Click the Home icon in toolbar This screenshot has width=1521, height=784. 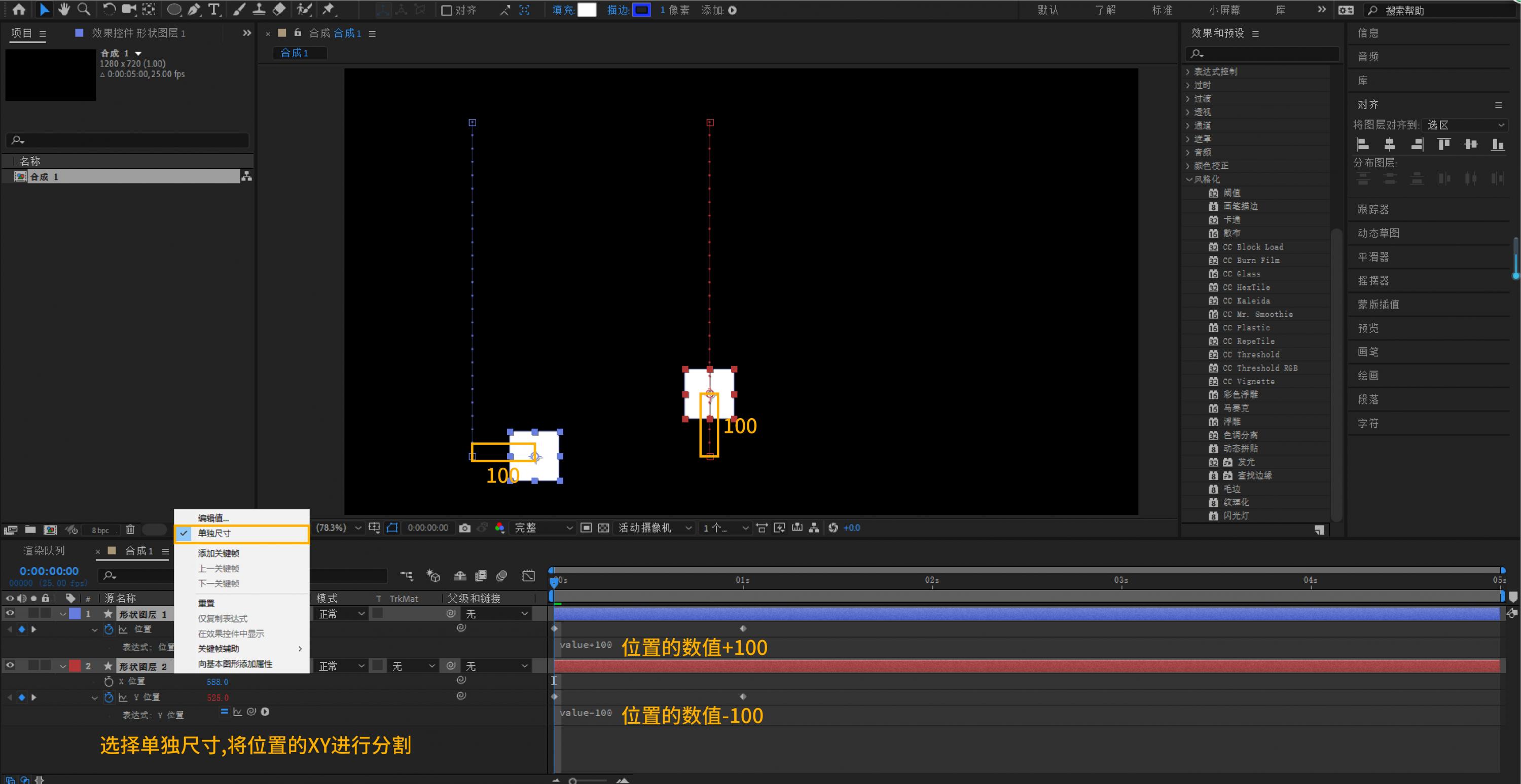19,10
